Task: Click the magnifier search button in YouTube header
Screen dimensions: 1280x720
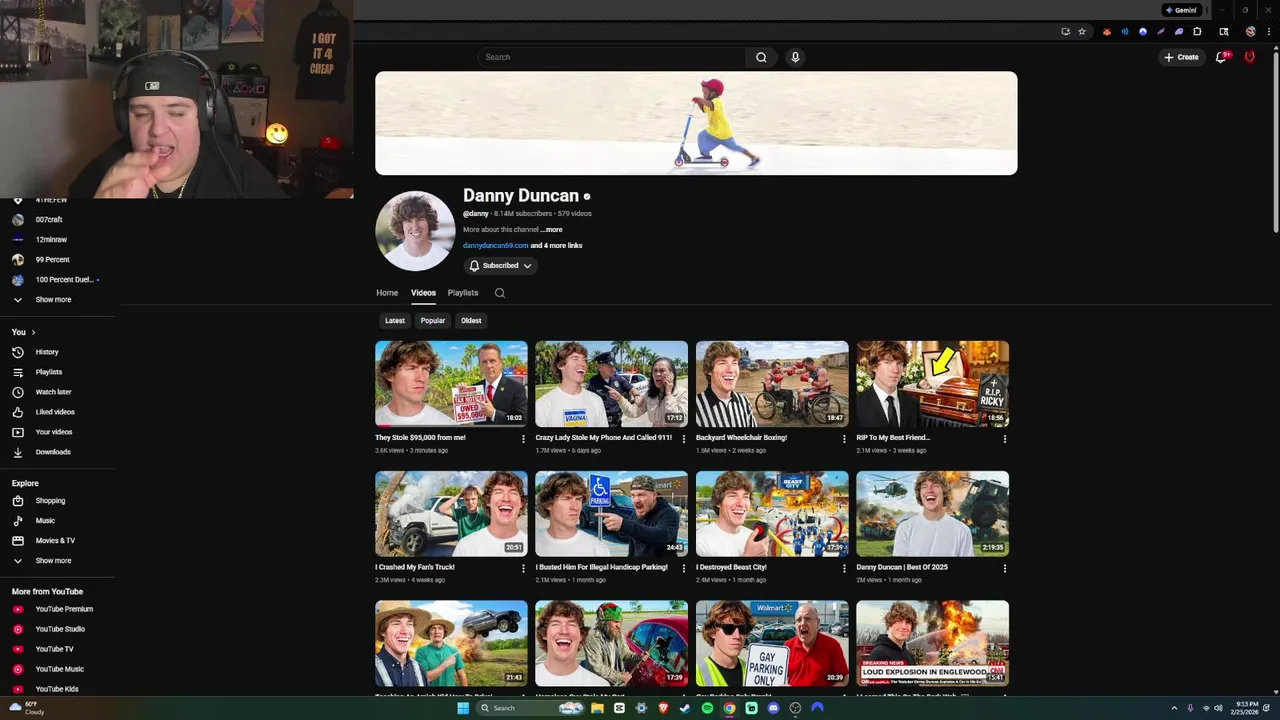Action: point(761,57)
